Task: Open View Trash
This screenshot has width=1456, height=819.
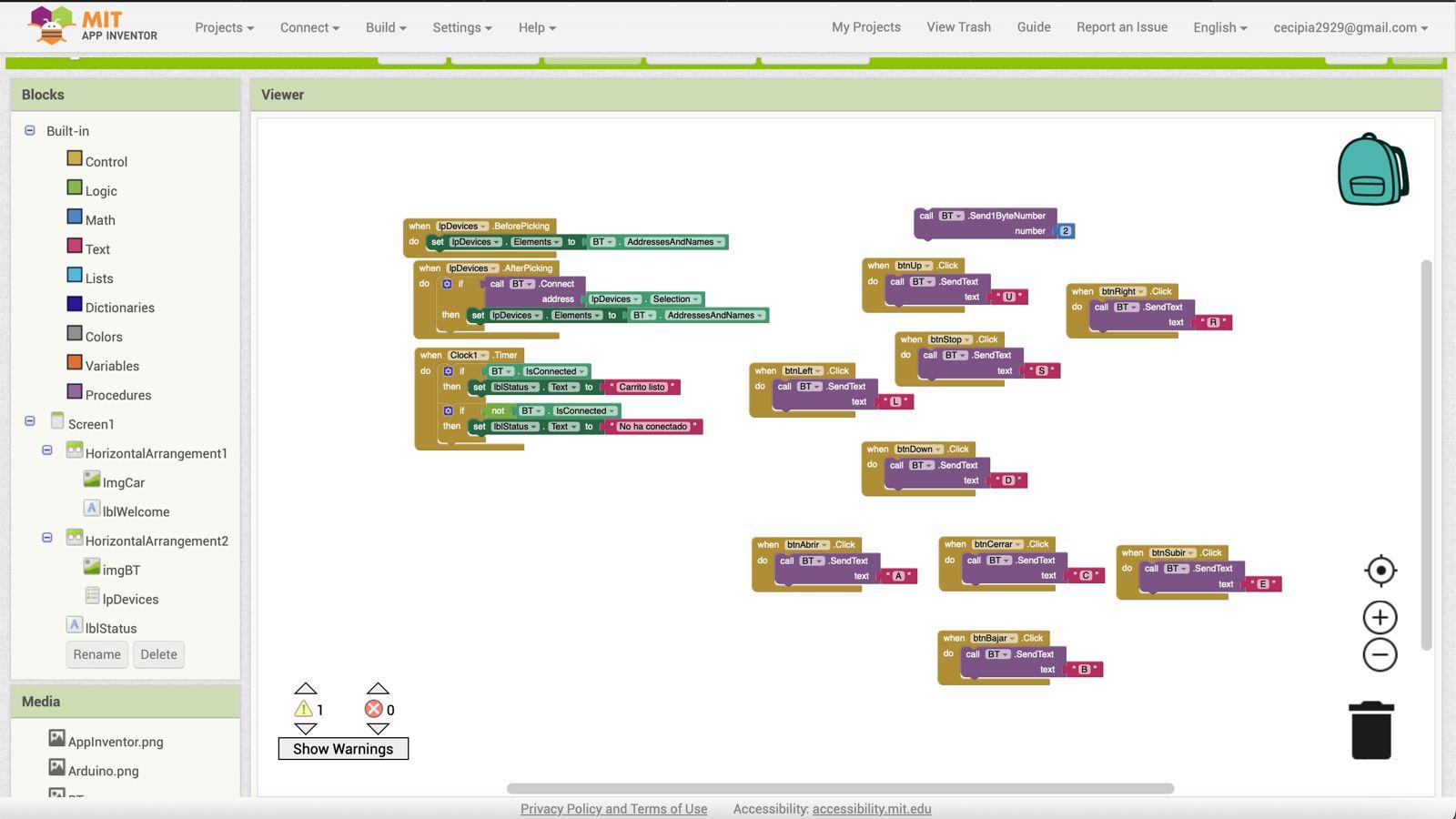Action: pos(959,27)
